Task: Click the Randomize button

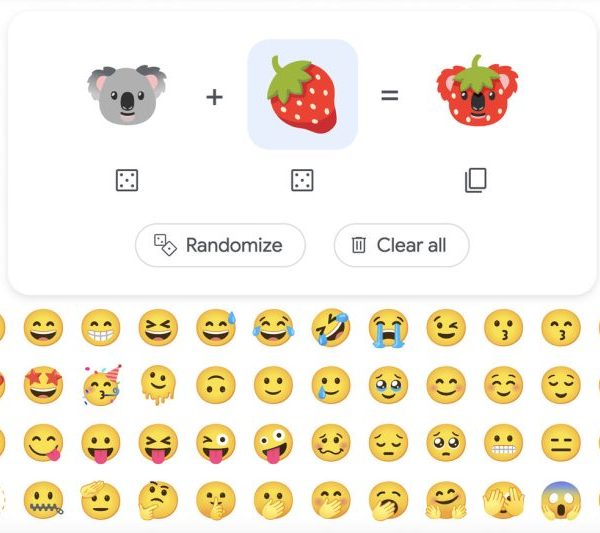Action: 220,245
